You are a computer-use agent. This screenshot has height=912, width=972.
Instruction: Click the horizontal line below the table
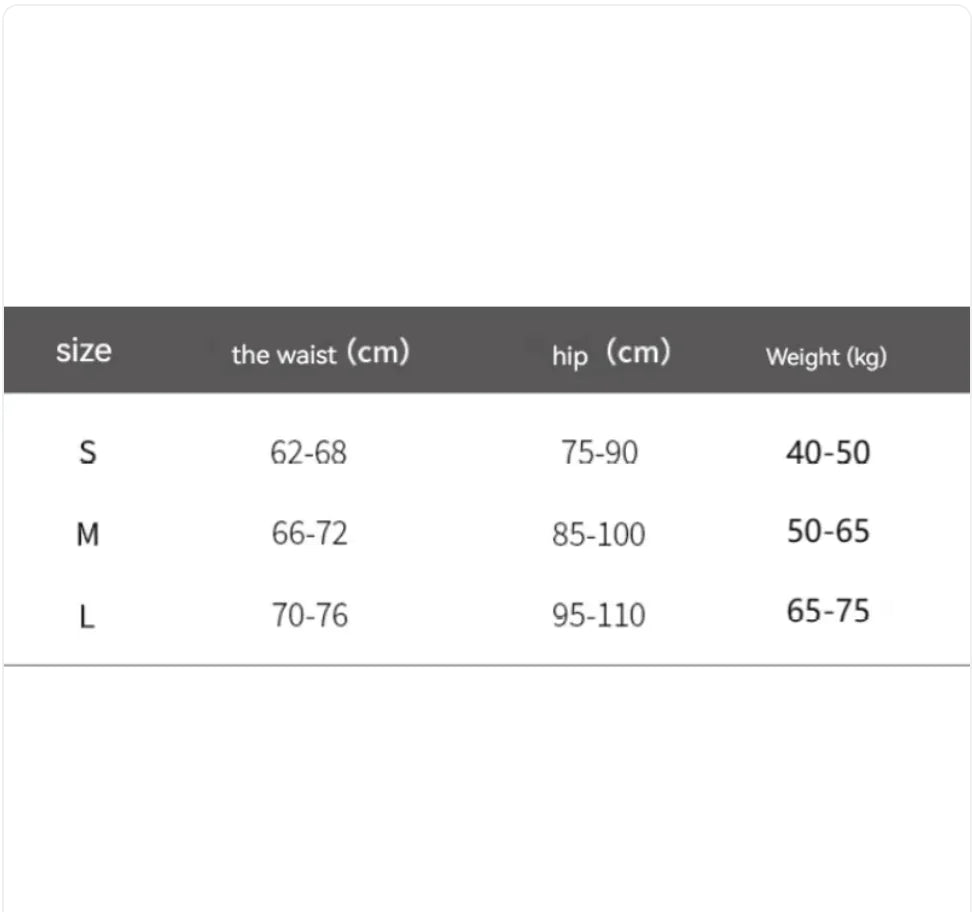487,665
